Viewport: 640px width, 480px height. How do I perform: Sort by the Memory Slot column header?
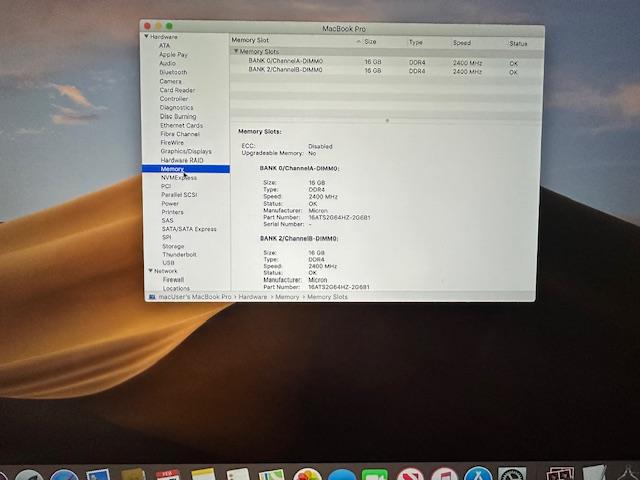pyautogui.click(x=250, y=40)
